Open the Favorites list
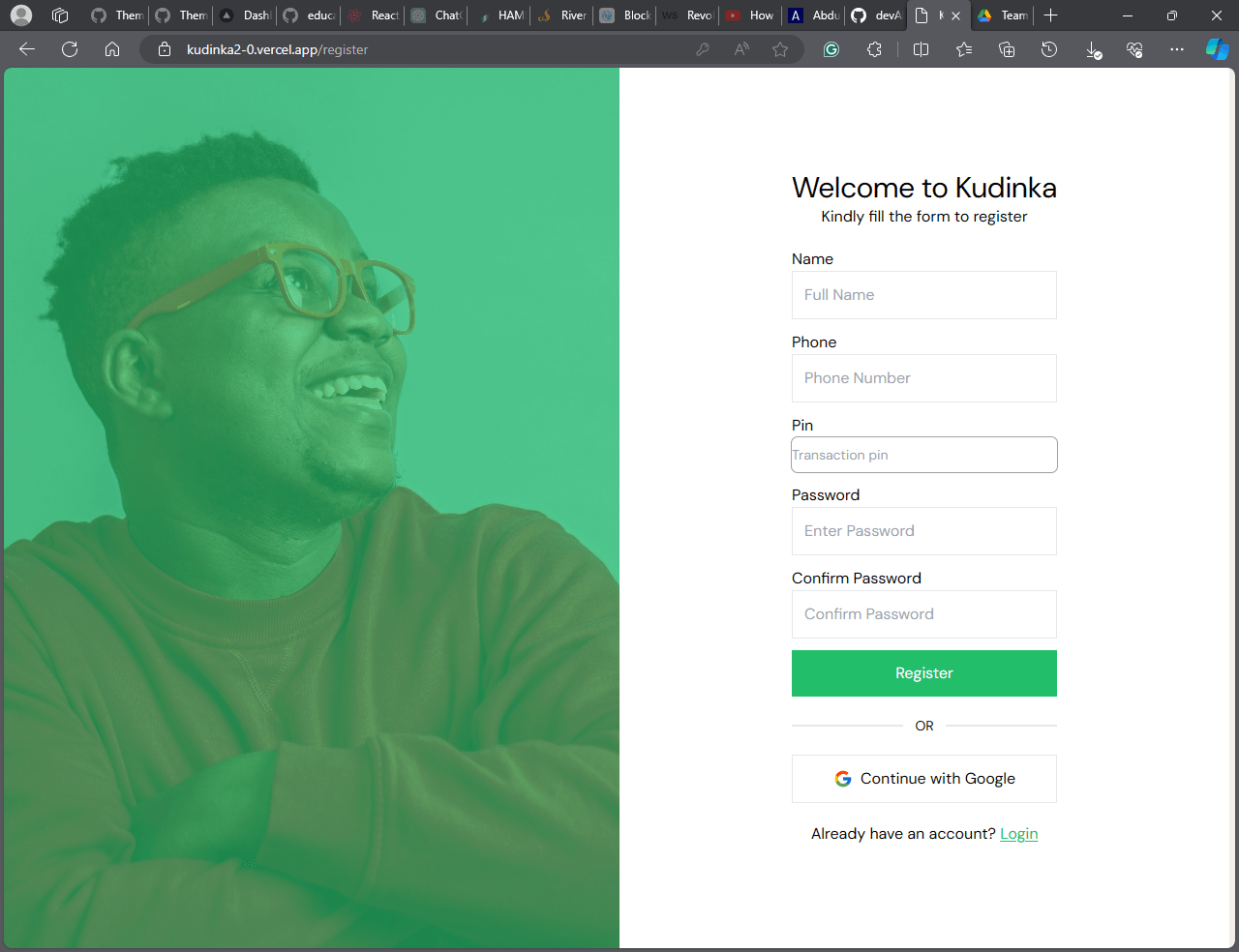 point(964,49)
